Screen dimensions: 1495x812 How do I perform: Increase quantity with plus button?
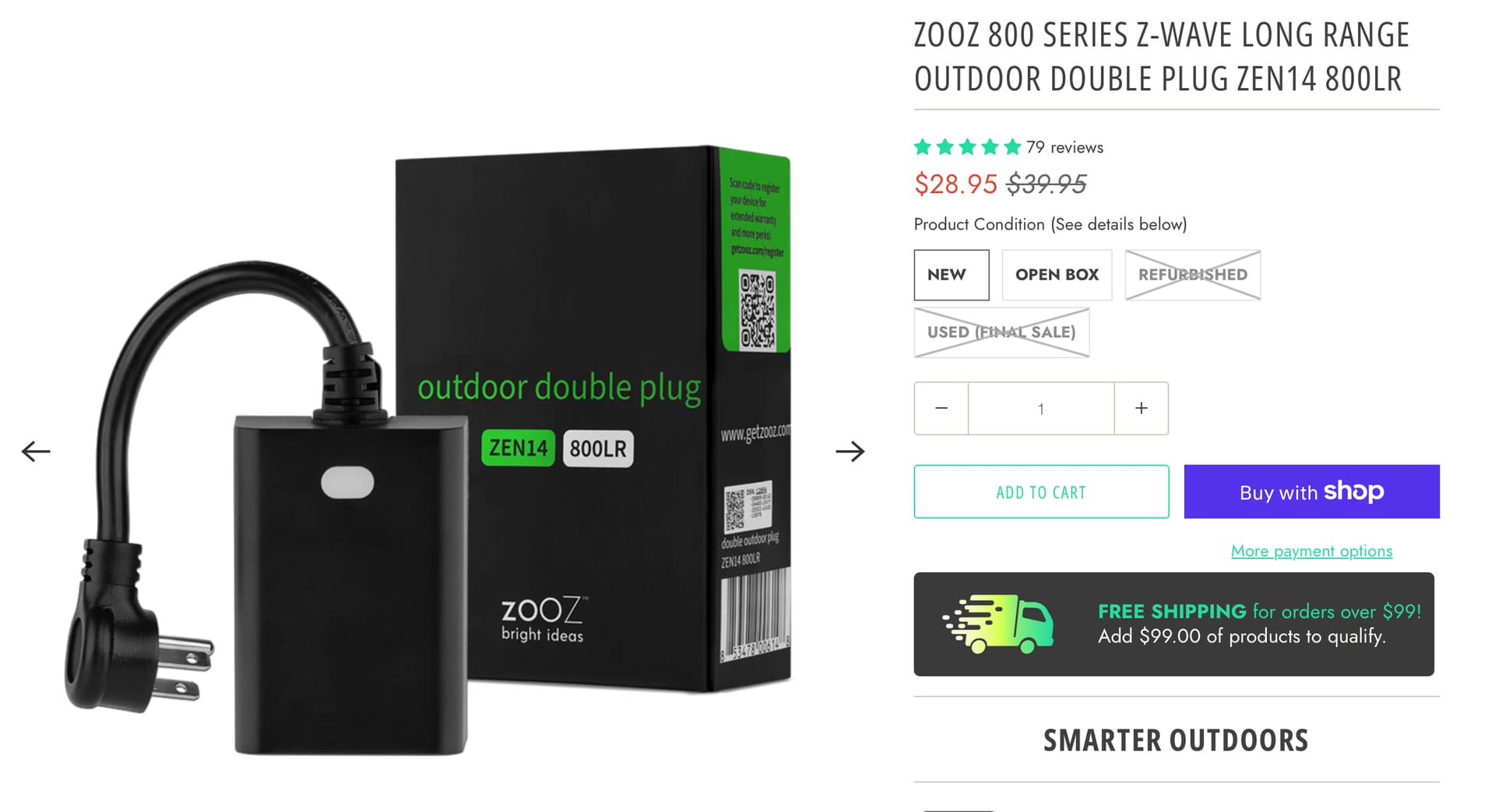[1141, 408]
